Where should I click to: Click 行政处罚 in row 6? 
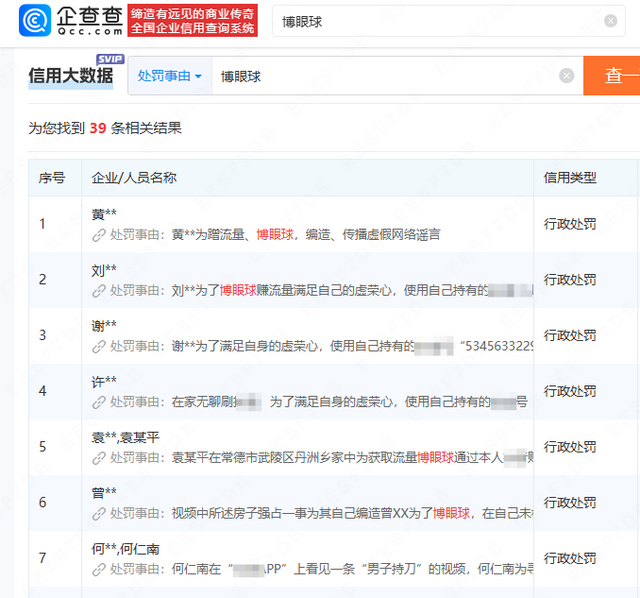click(x=570, y=502)
